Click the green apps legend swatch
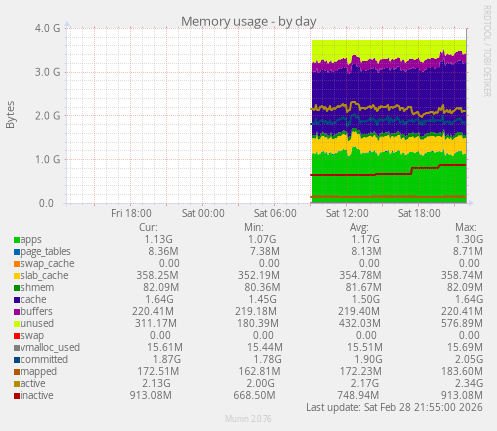The height and width of the screenshot is (431, 497). [x=17, y=240]
